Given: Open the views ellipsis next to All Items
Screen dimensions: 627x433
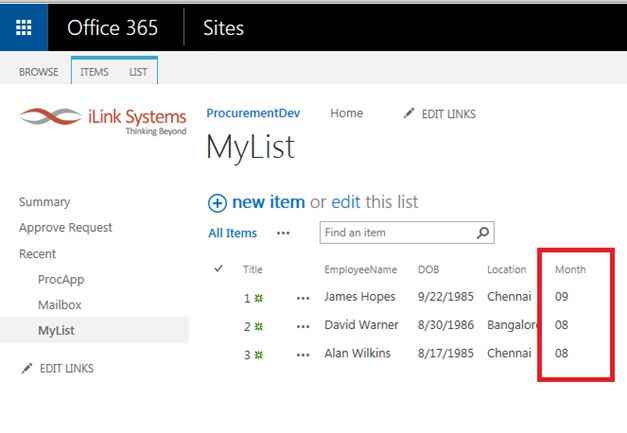Looking at the screenshot, I should (x=283, y=233).
